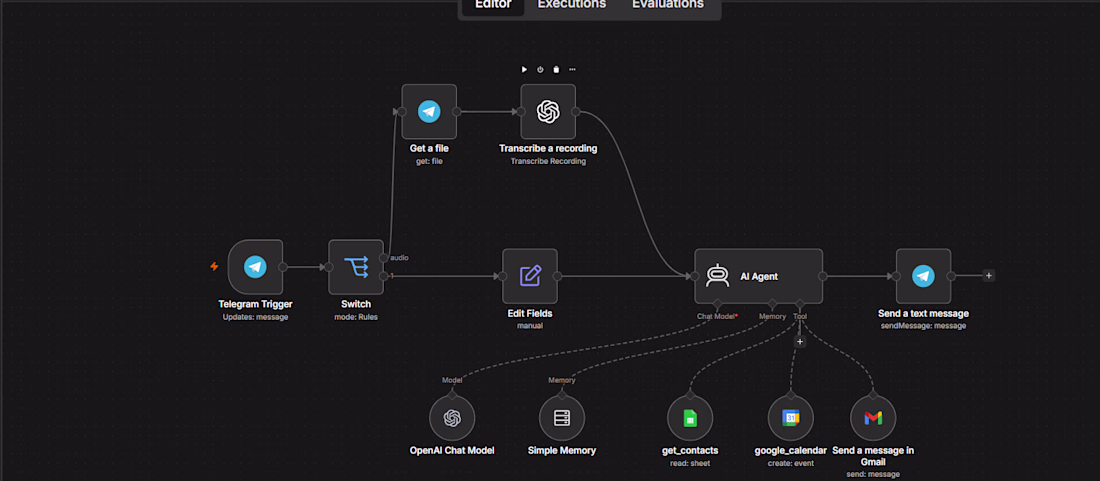The width and height of the screenshot is (1100, 481).
Task: Click the 'send: message' subtitle text
Action: click(873, 474)
